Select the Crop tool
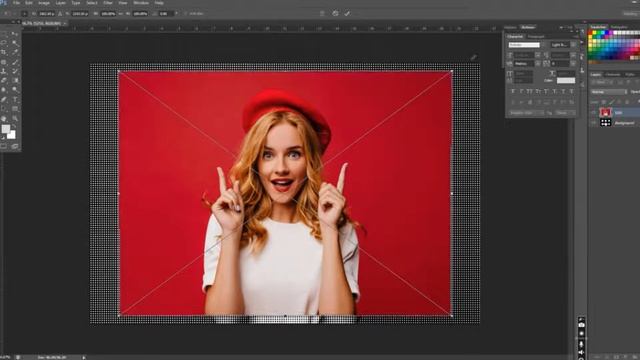This screenshot has height=360, width=640. point(4,52)
